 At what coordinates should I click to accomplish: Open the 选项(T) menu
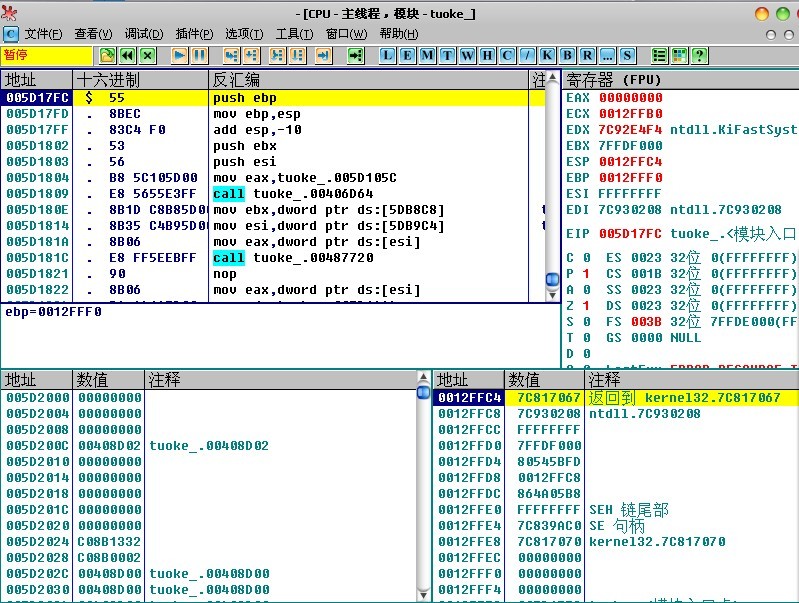[x=244, y=34]
